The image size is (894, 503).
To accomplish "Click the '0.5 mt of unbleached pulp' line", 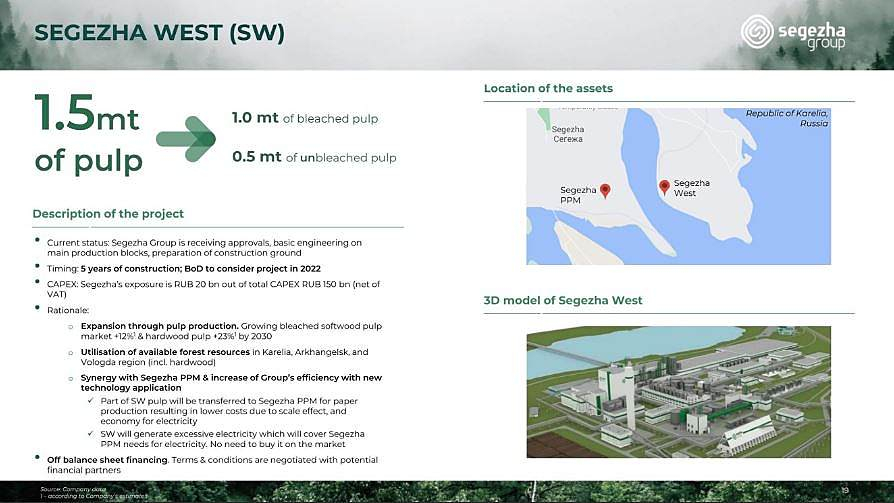I will point(314,157).
